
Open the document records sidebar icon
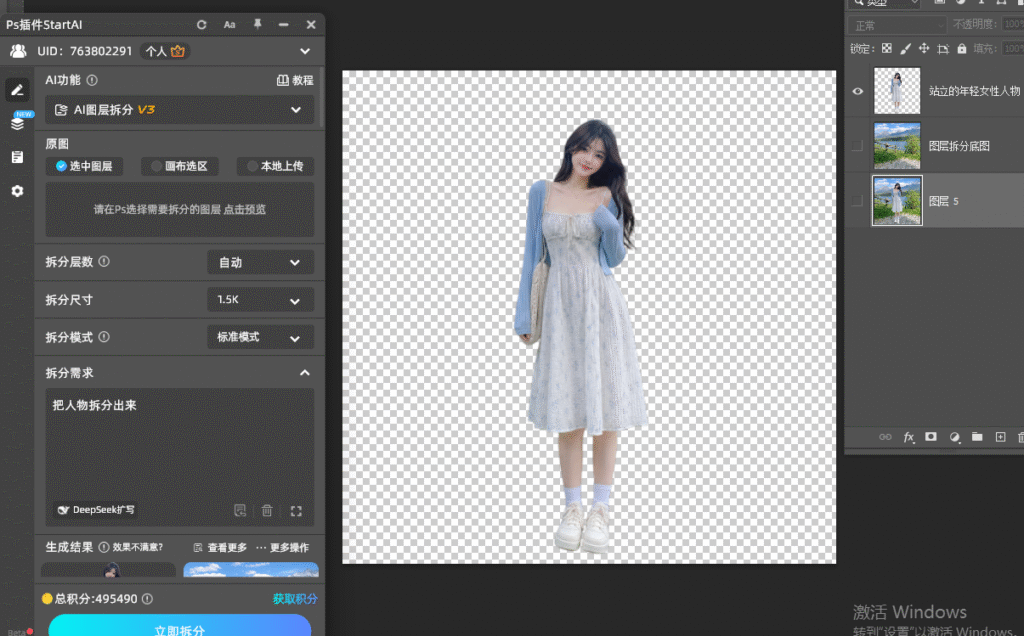[x=18, y=157]
